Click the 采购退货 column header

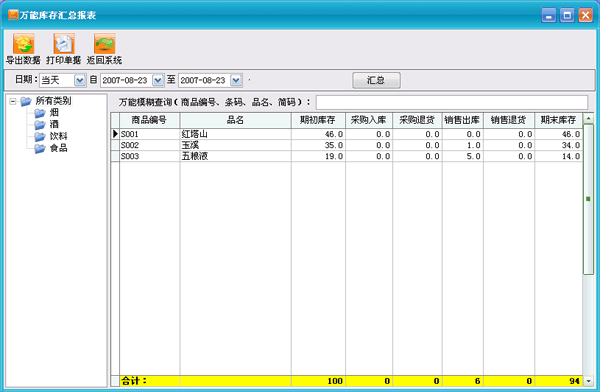click(417, 120)
